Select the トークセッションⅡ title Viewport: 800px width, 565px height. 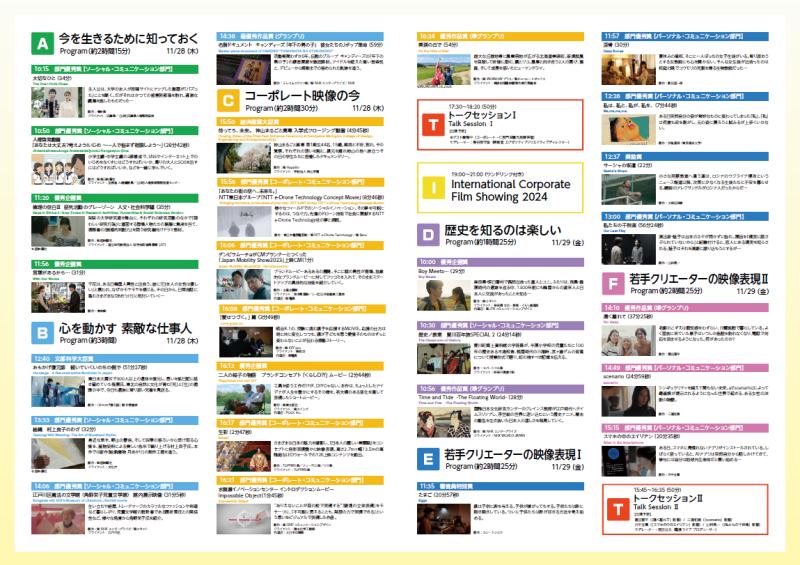[668, 498]
